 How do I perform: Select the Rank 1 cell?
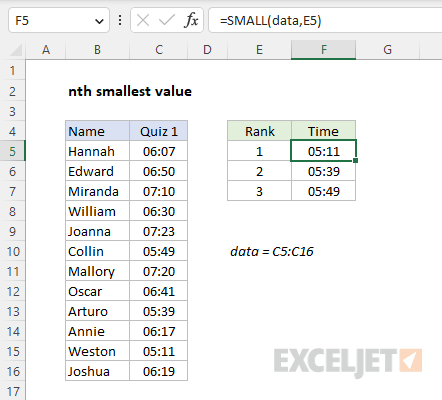(259, 151)
